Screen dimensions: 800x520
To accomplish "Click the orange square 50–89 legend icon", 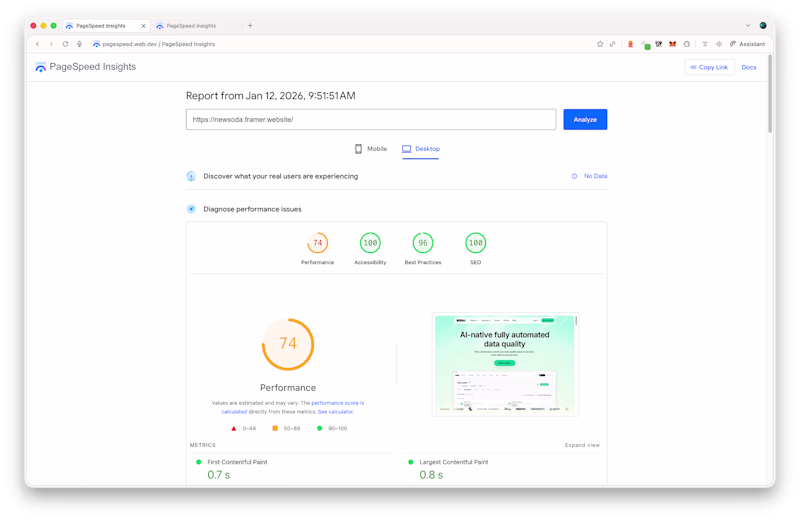I will (x=275, y=428).
